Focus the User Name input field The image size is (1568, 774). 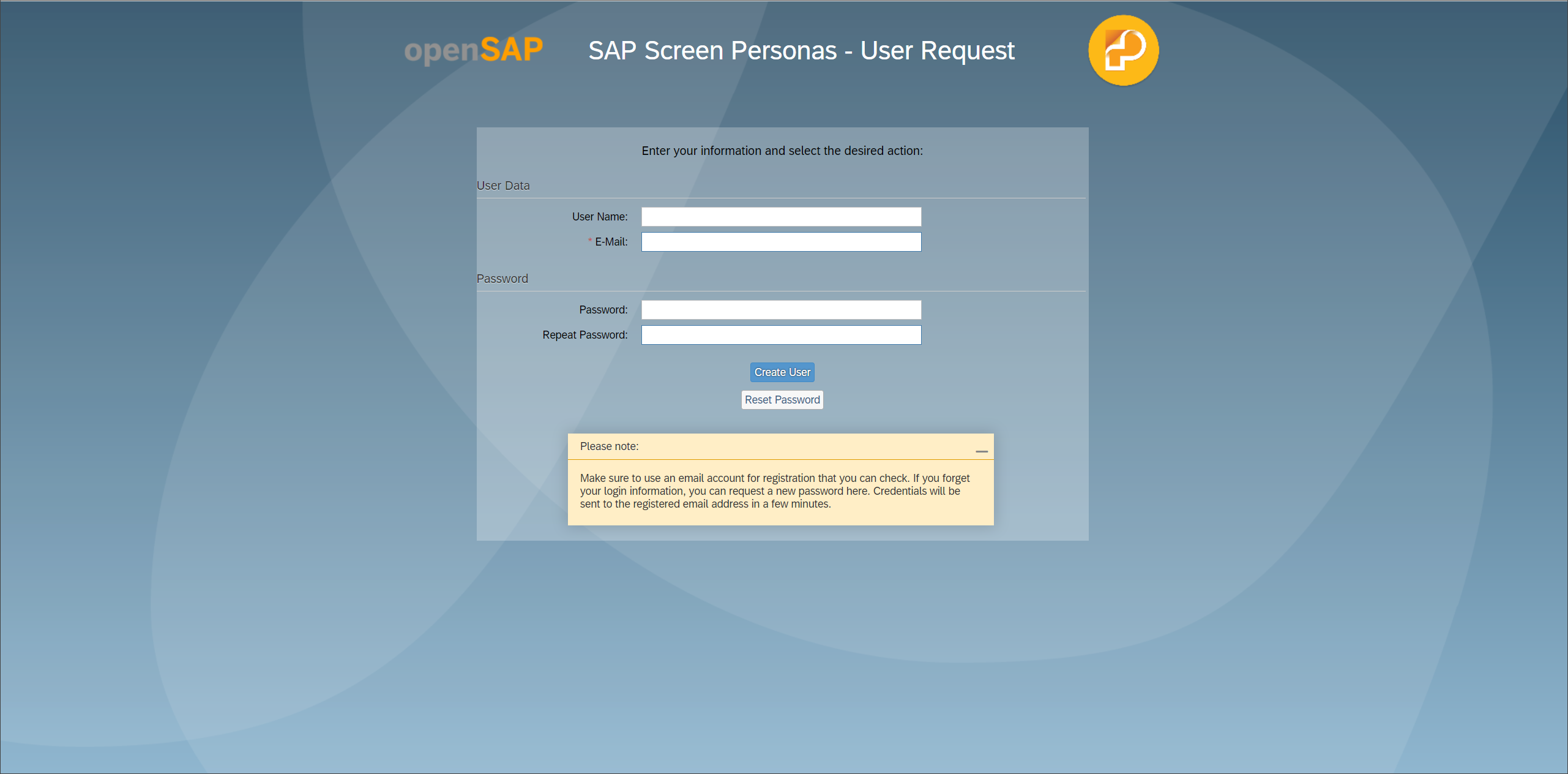click(x=781, y=217)
